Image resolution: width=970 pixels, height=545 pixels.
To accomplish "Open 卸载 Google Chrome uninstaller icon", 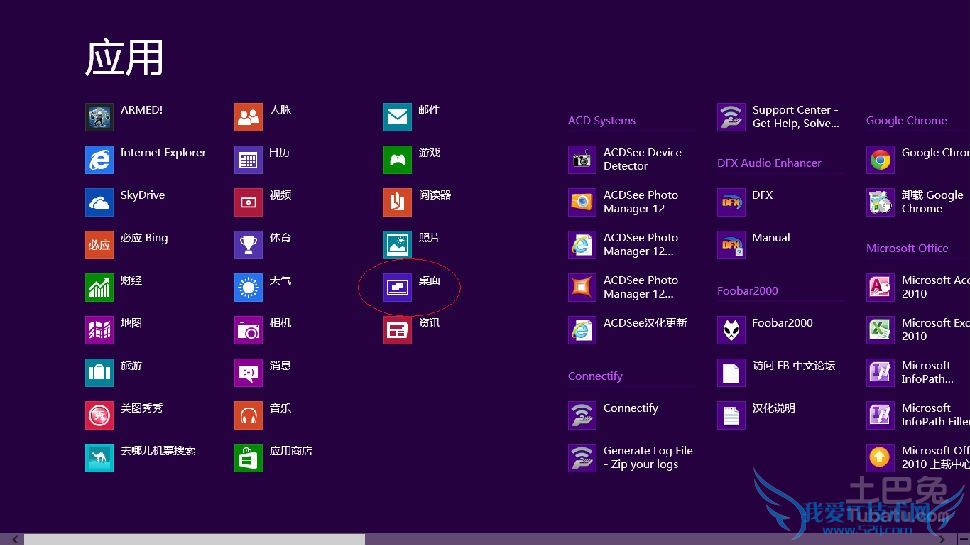I will tap(880, 202).
